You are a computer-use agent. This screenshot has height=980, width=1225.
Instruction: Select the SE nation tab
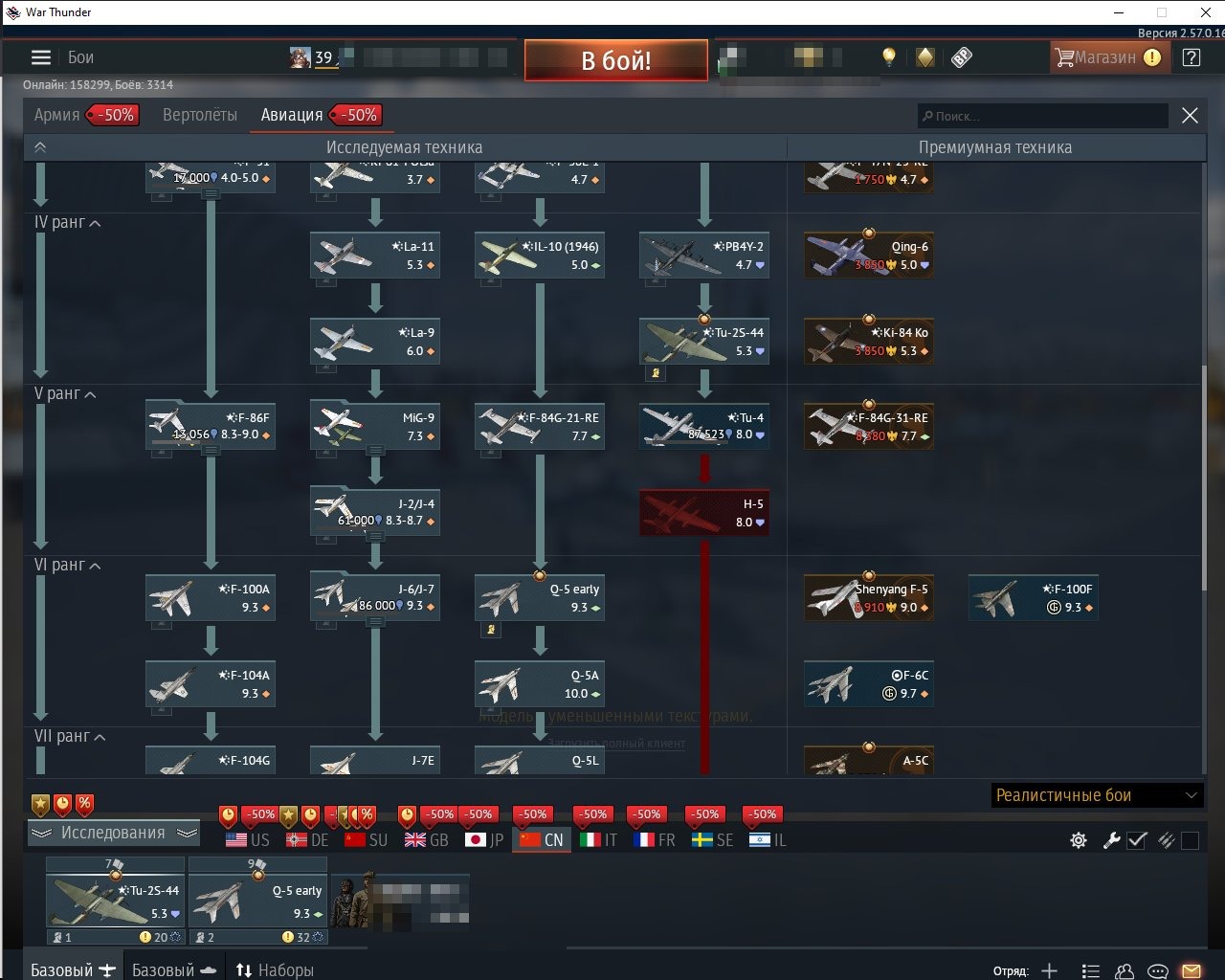pyautogui.click(x=713, y=840)
